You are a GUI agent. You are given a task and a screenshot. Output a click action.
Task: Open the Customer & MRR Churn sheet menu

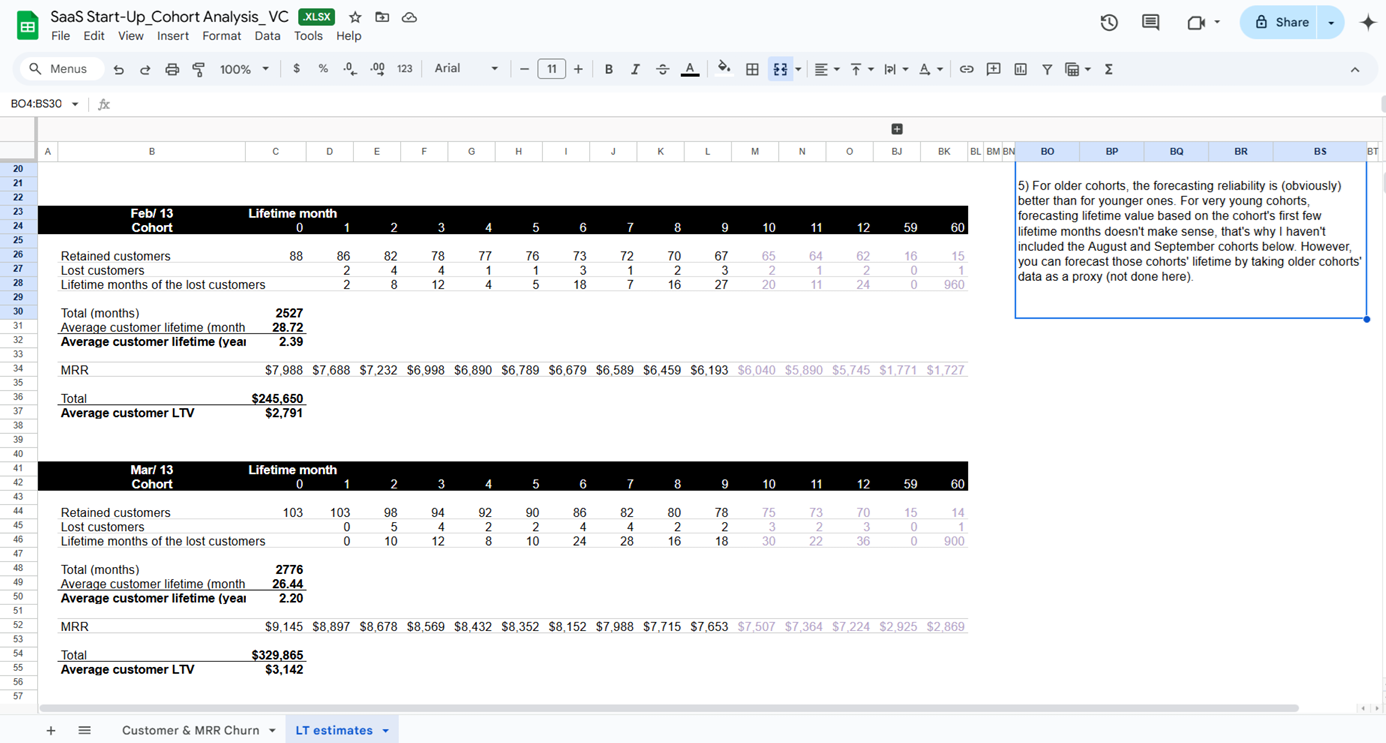pyautogui.click(x=272, y=730)
